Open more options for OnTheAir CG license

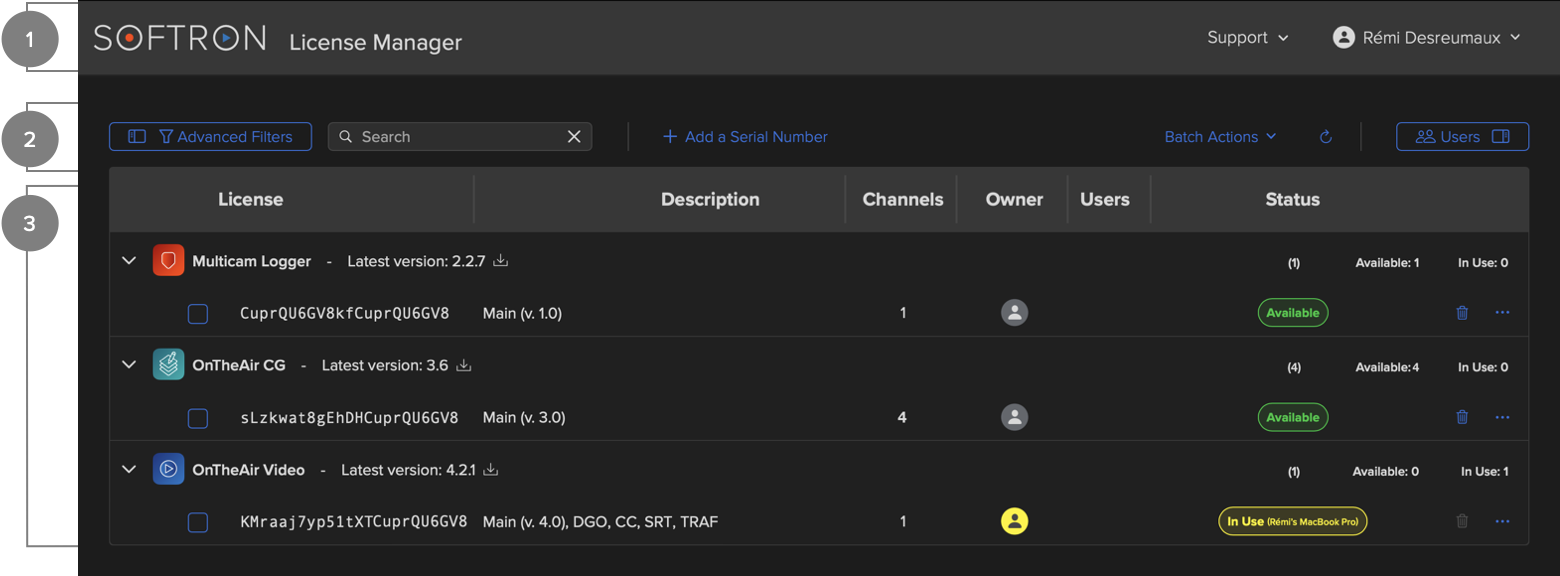[x=1502, y=417]
